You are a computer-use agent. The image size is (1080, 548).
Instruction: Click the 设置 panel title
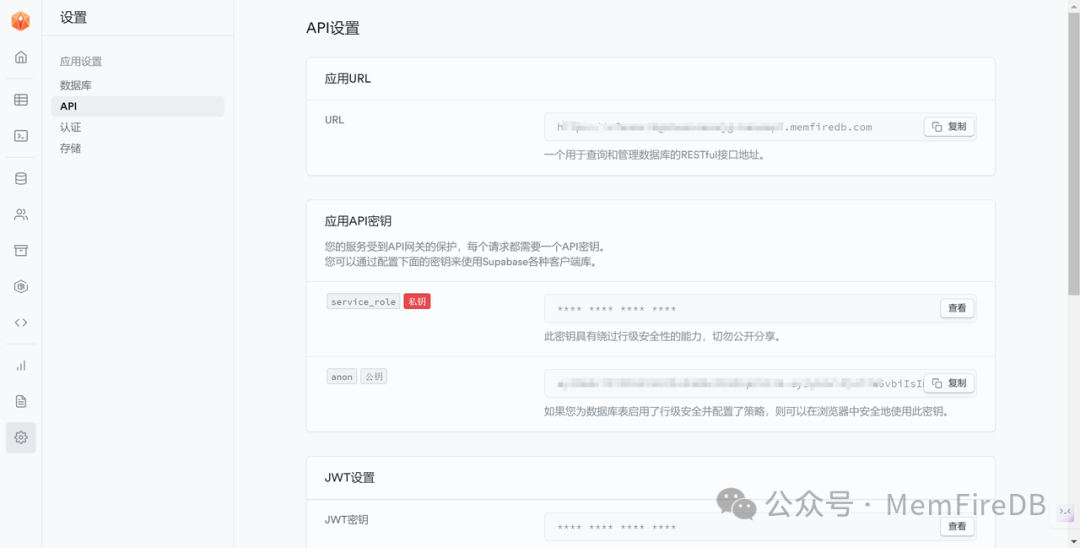point(74,18)
